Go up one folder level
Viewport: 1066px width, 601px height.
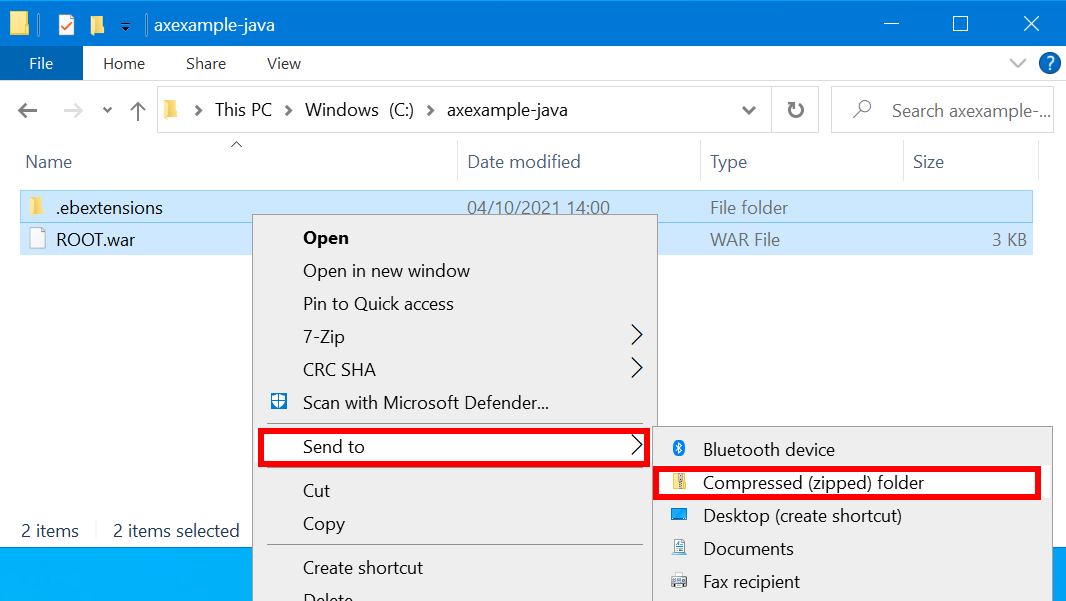137,110
